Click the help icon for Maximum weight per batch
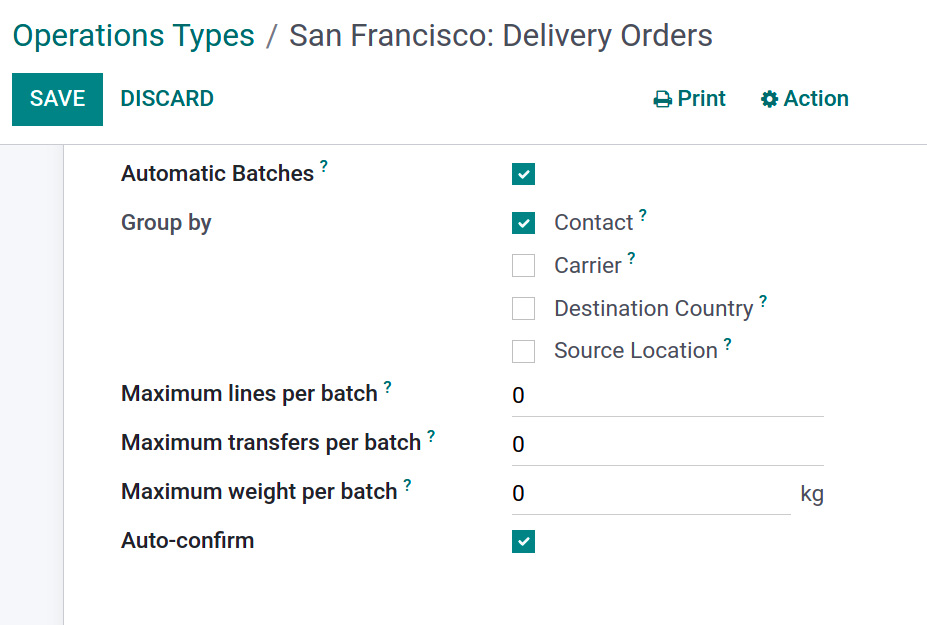 click(407, 485)
